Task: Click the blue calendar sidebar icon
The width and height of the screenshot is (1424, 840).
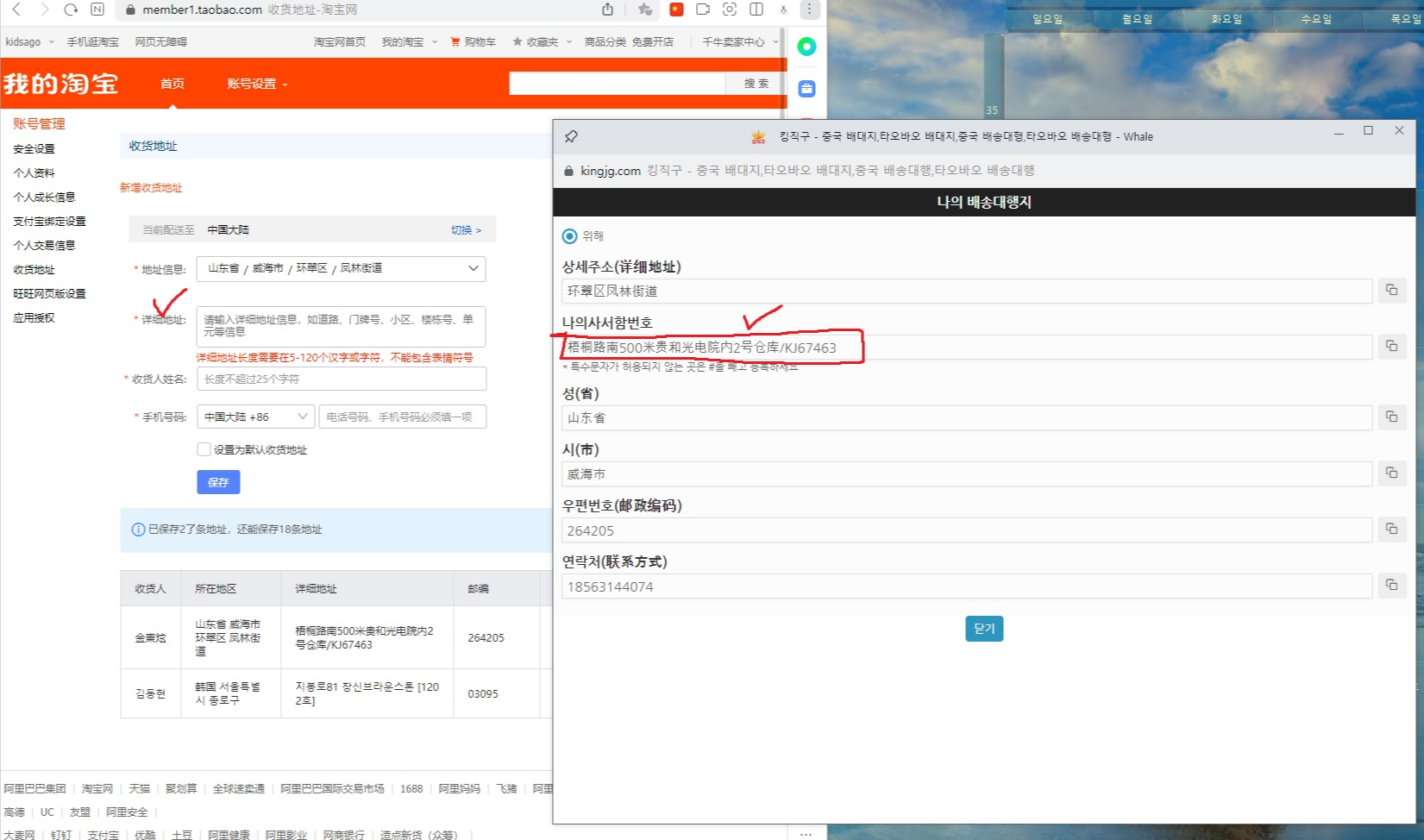Action: click(806, 88)
